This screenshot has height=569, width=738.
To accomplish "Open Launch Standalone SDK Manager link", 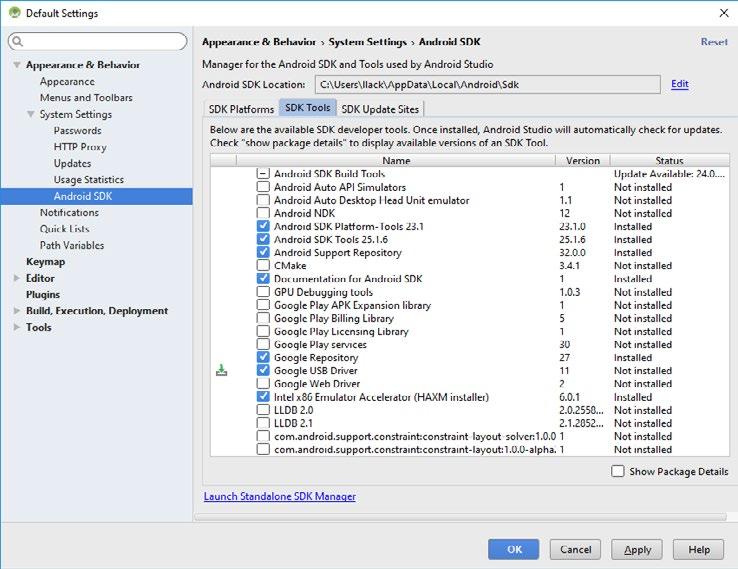I will click(280, 497).
